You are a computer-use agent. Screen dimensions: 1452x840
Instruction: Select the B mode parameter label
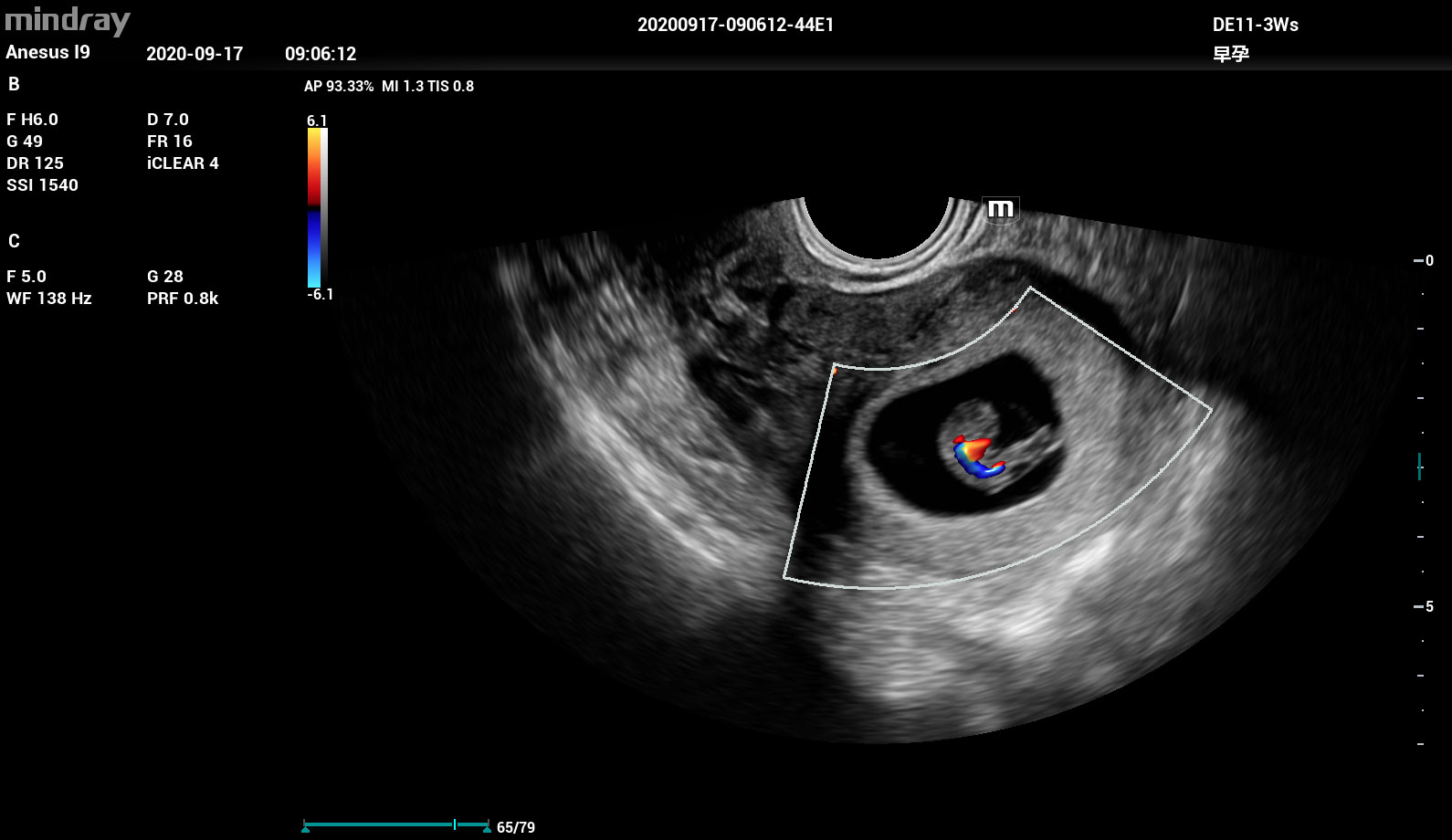pos(14,84)
